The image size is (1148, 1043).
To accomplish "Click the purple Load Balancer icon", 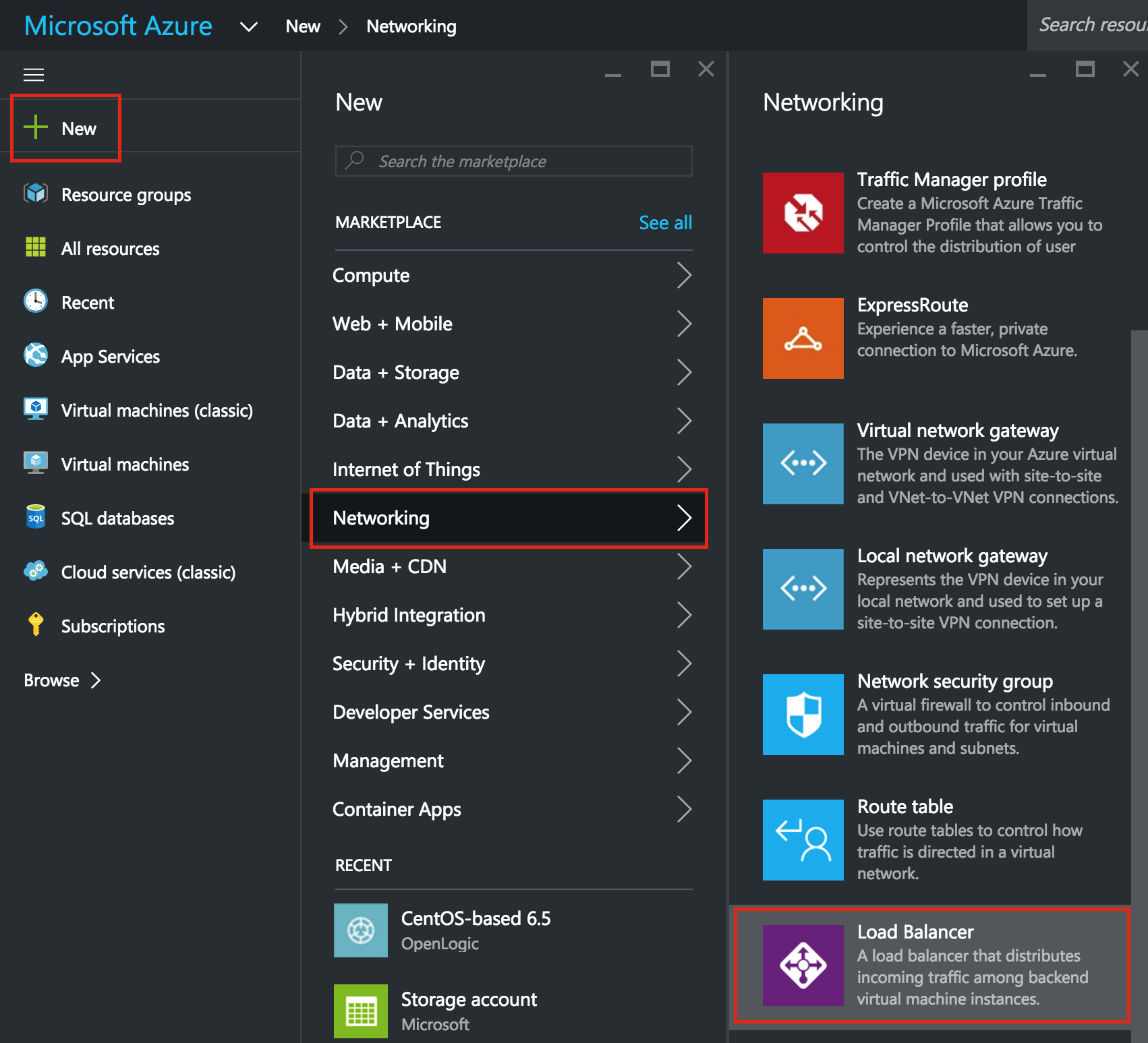I will (x=803, y=965).
